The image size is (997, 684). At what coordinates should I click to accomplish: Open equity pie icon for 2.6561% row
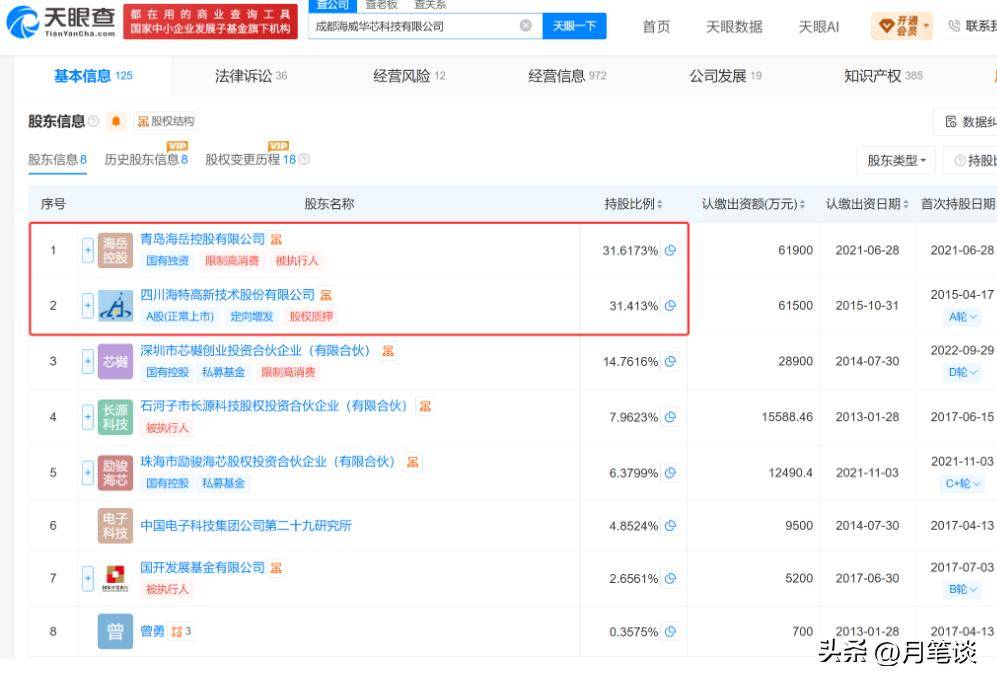670,578
